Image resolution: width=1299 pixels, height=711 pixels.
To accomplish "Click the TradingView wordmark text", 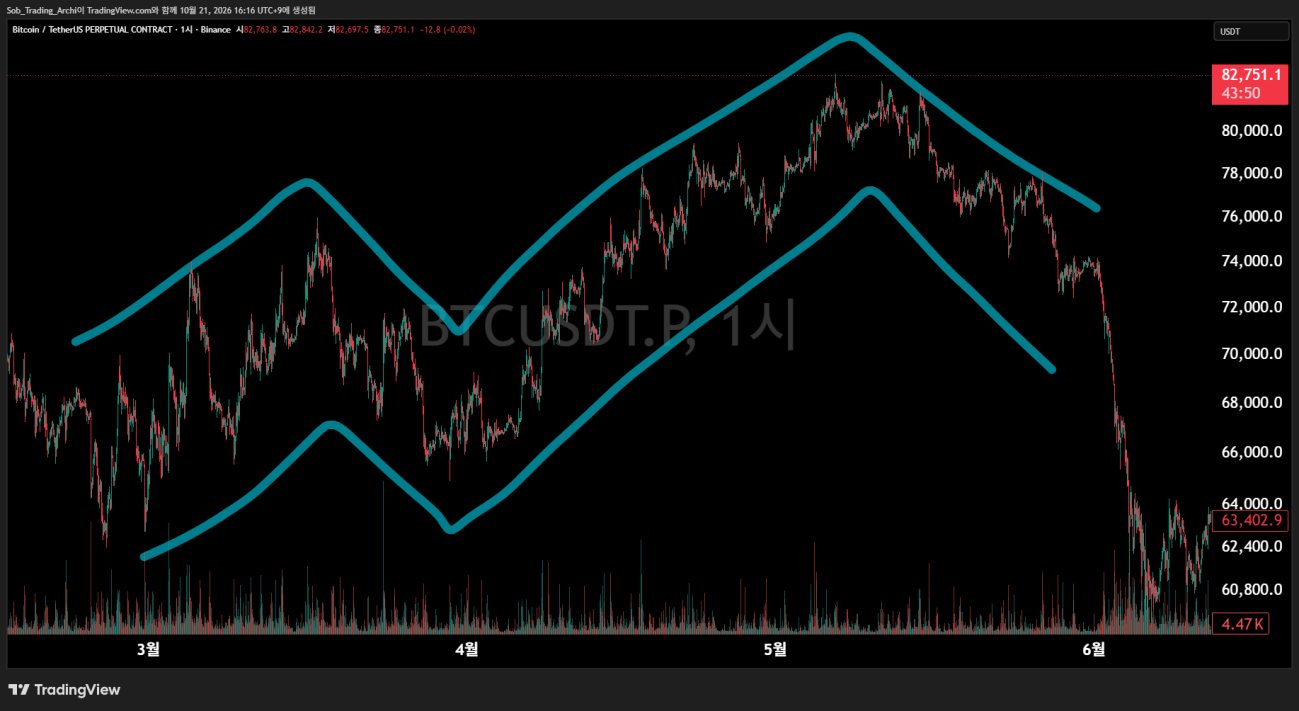I will 77,690.
